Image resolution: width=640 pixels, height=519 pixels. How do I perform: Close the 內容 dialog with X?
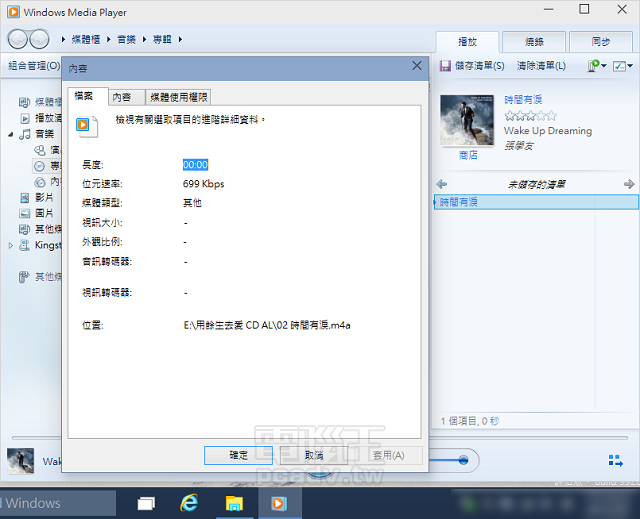[416, 66]
